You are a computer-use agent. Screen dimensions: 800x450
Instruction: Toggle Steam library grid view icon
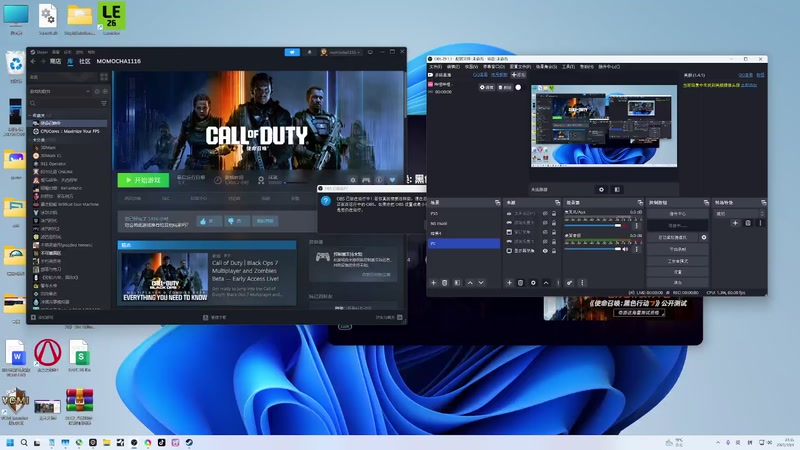point(104,77)
